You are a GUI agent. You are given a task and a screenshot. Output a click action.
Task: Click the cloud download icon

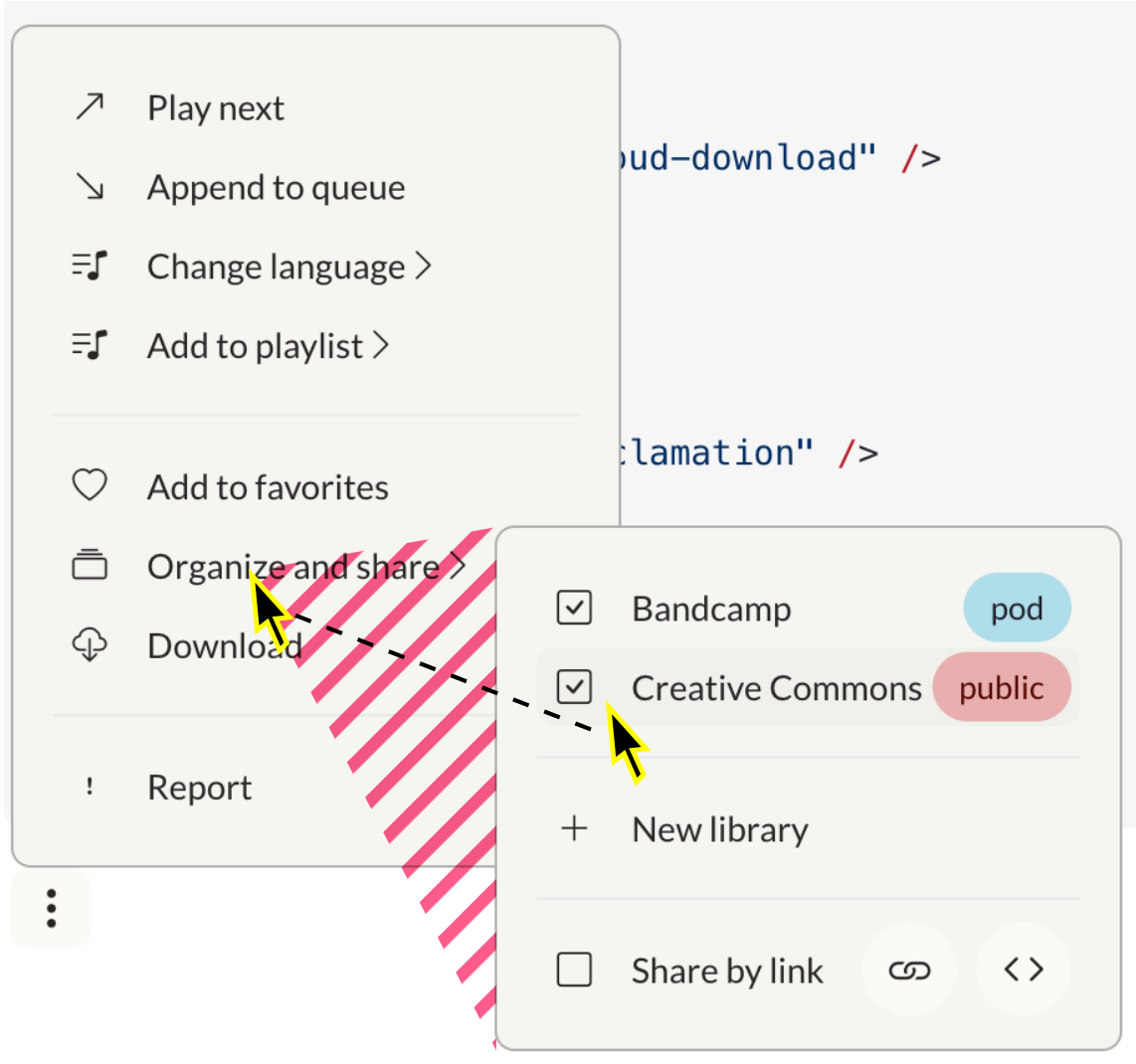pyautogui.click(x=90, y=645)
